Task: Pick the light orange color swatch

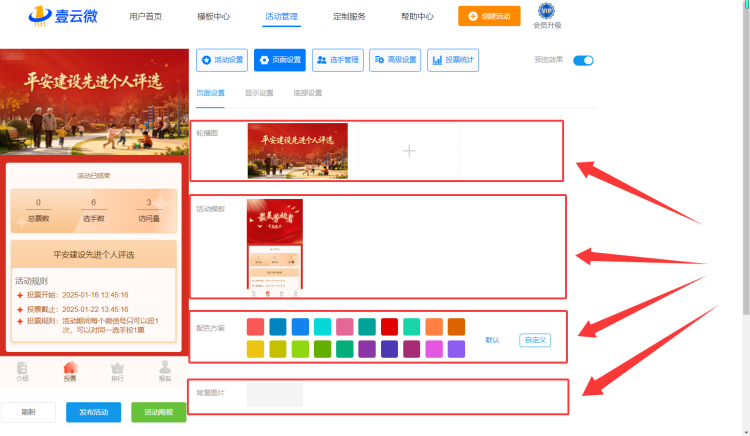Action: [x=434, y=327]
